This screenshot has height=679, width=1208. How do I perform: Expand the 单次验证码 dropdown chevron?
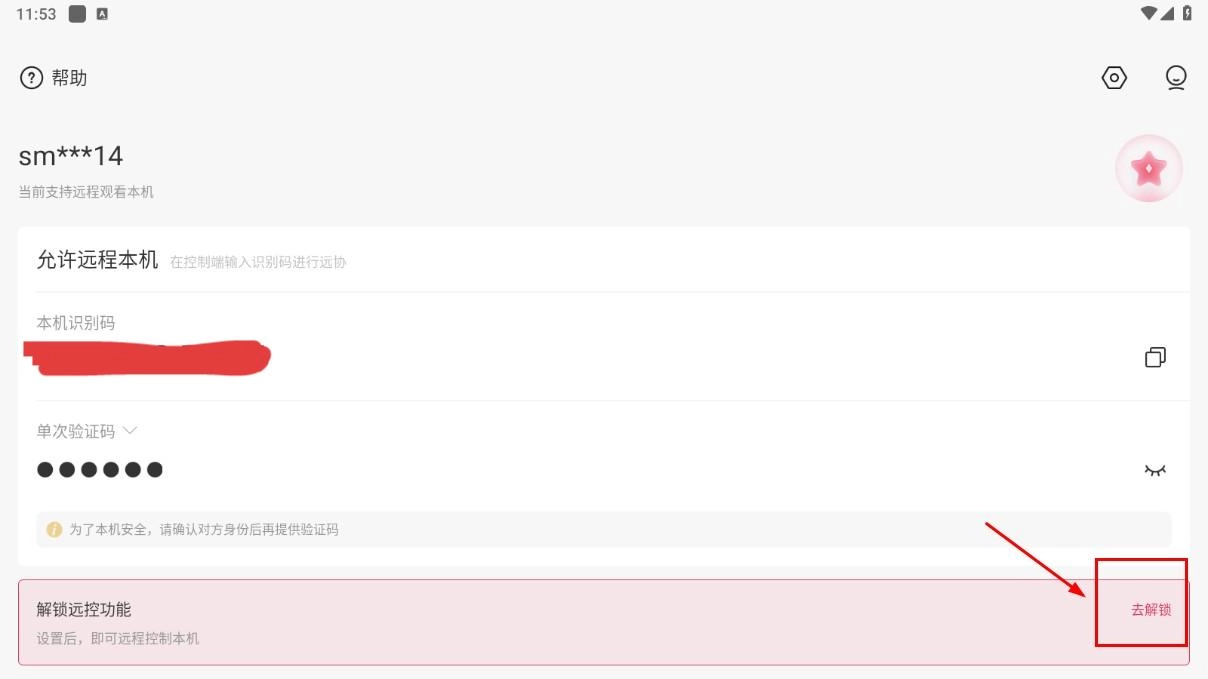click(x=129, y=431)
